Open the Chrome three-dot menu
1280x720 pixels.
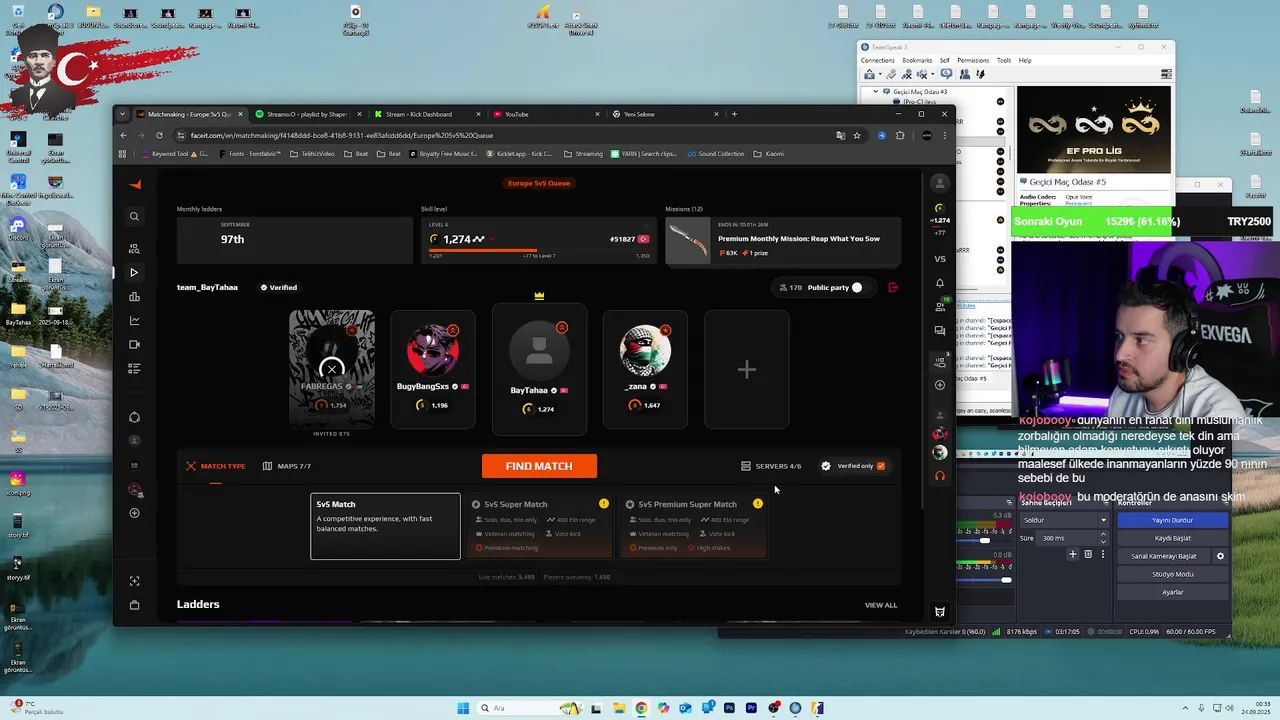946,135
